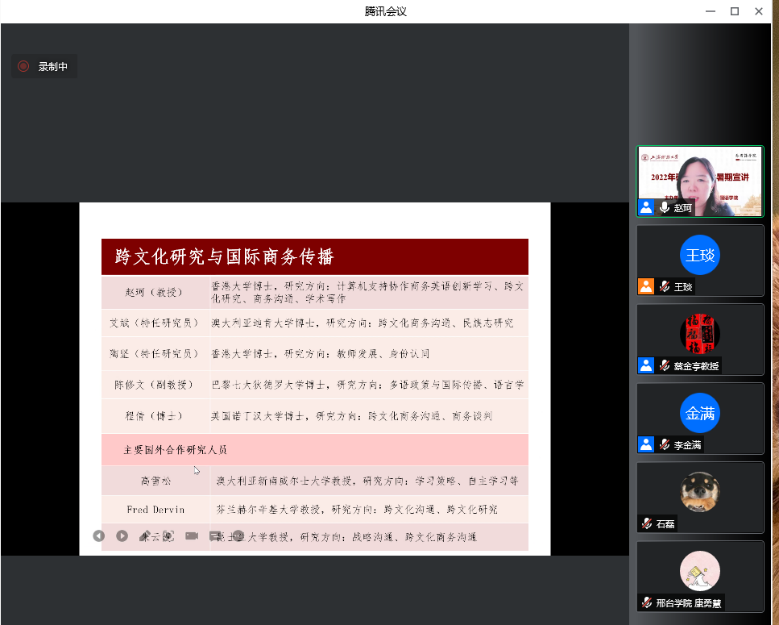Click the slide title 跨文化研究与国际商务传播

[x=225, y=256]
